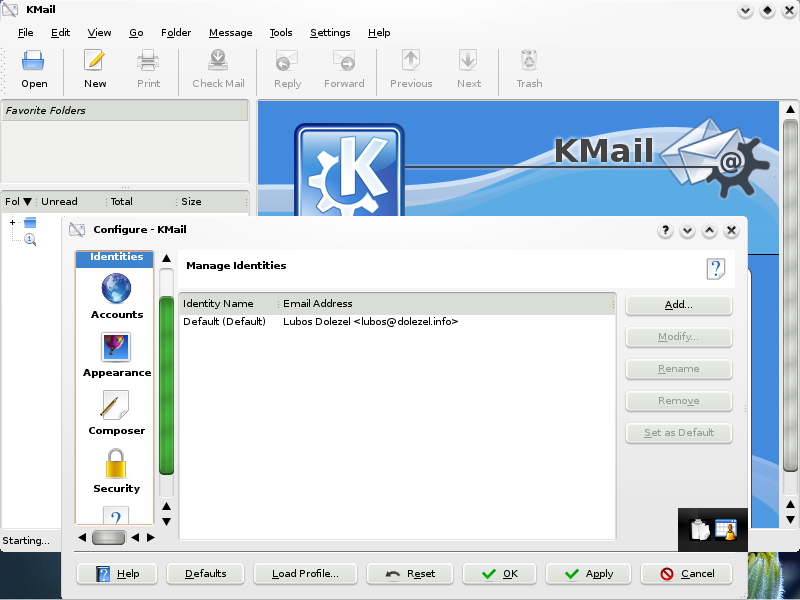Click the partially visible question icon below Security
The width and height of the screenshot is (800, 600).
pos(116,515)
